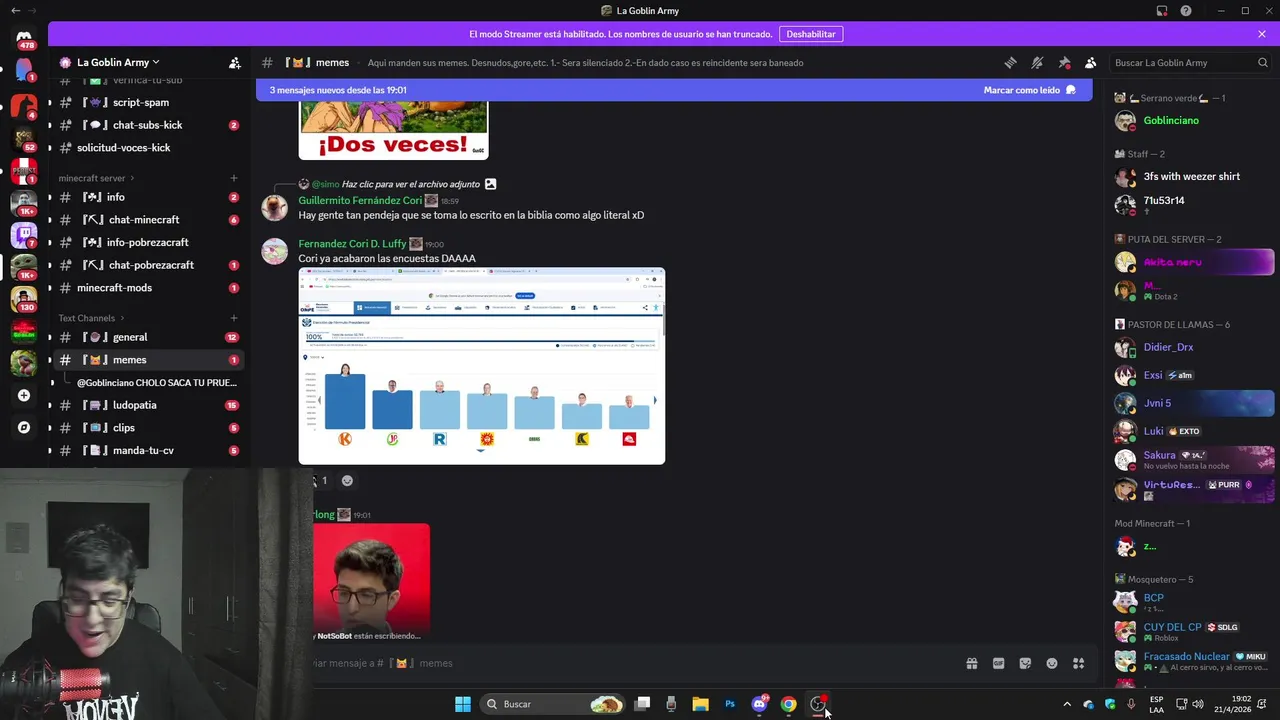The width and height of the screenshot is (1280, 720).
Task: Open the Windows Start menu
Action: pos(463,704)
